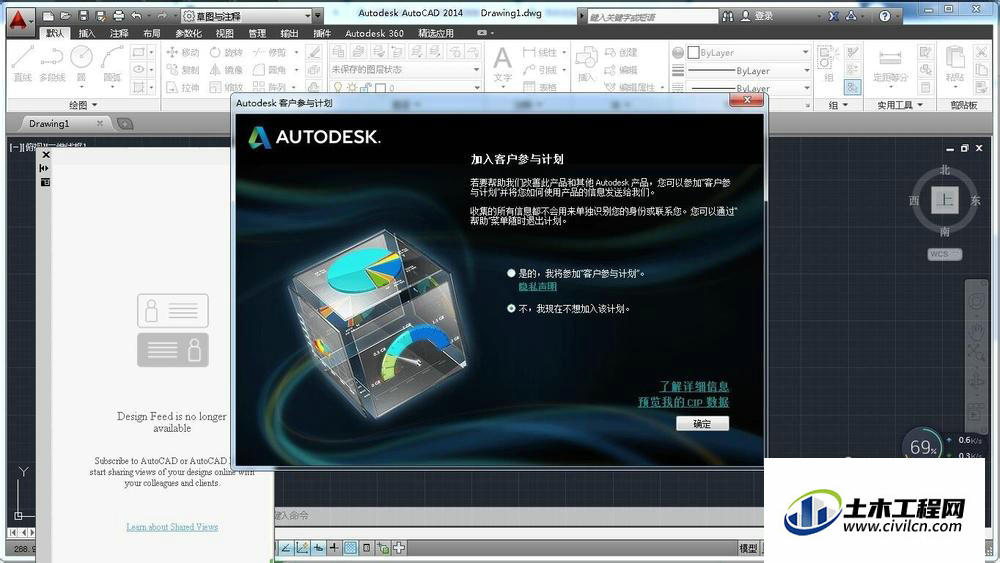Click the WCS button below the ViewCube
This screenshot has height=563, width=1000.
[945, 254]
